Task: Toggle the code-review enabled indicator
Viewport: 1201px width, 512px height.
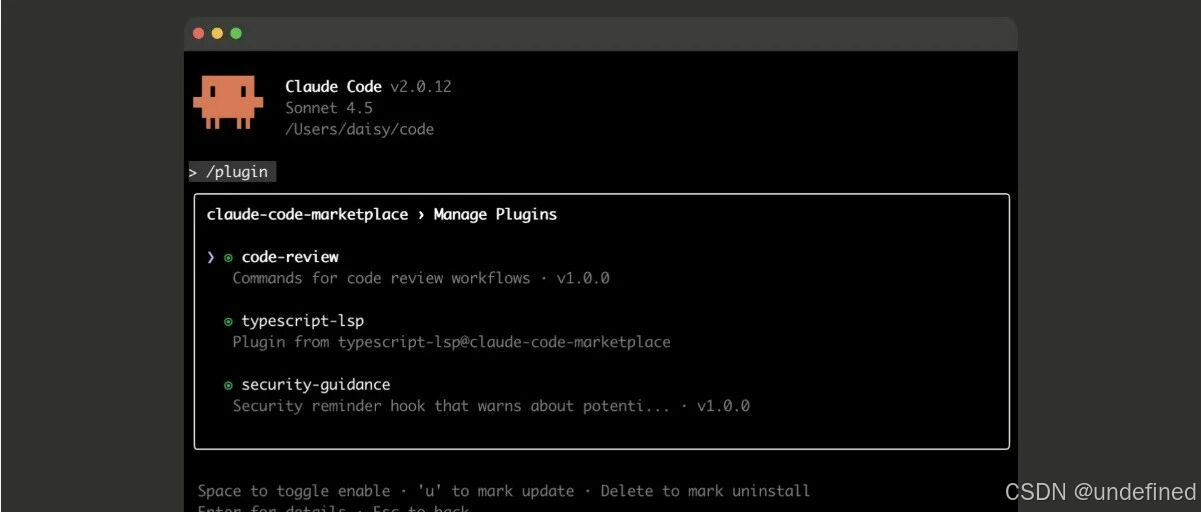Action: click(x=229, y=258)
